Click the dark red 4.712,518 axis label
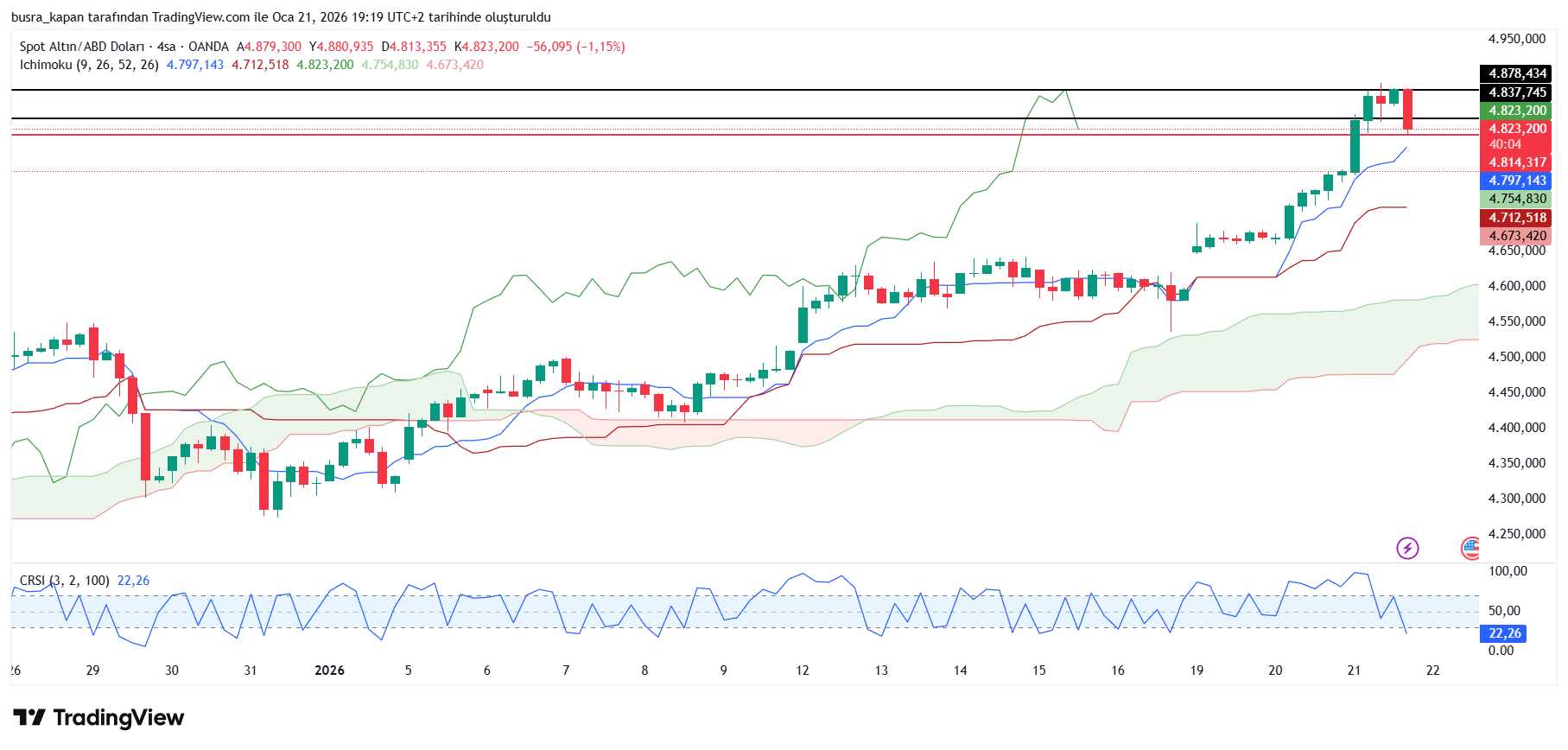This screenshot has width=1568, height=750. (x=1517, y=218)
